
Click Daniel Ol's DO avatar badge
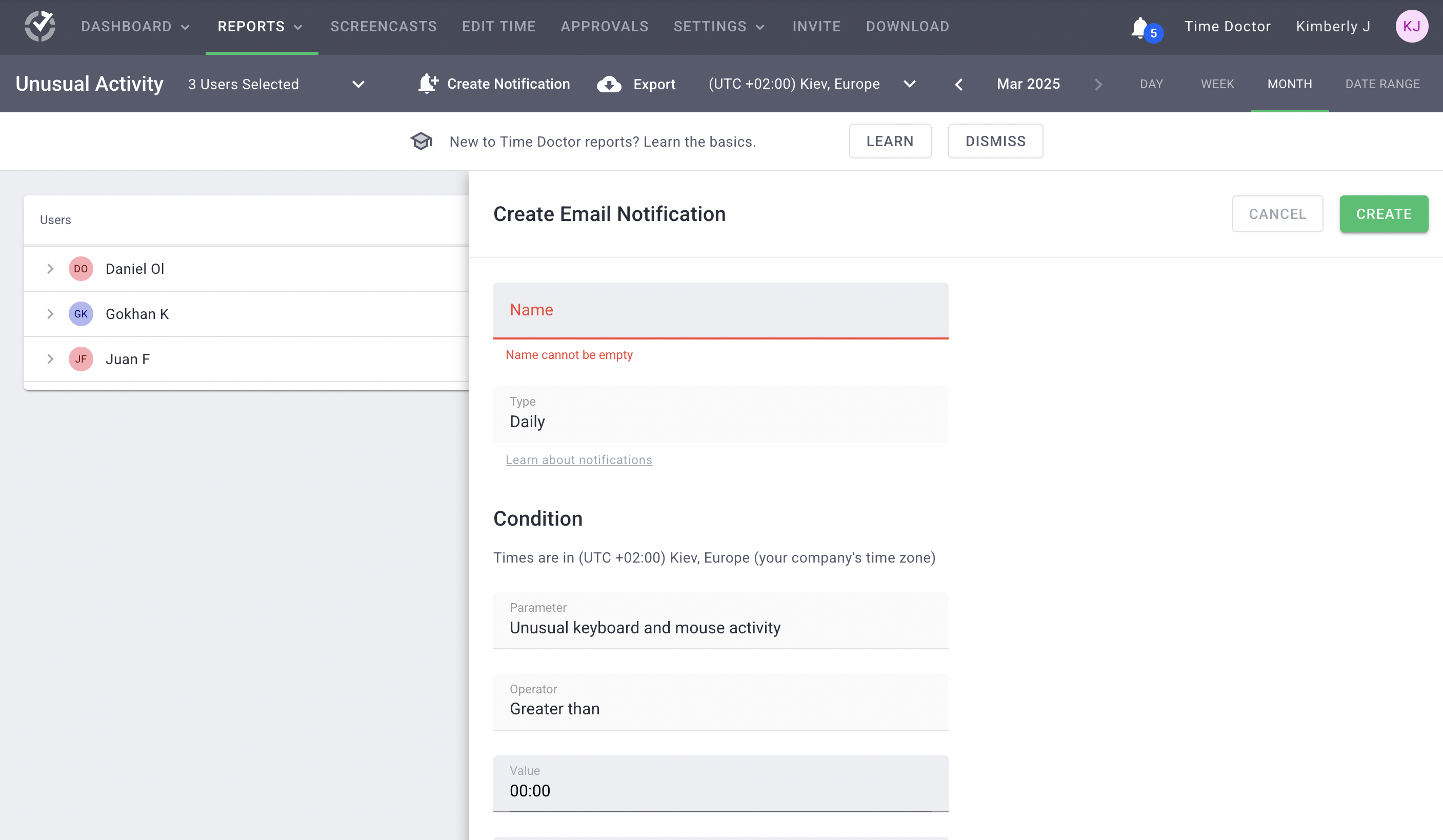[x=81, y=269]
